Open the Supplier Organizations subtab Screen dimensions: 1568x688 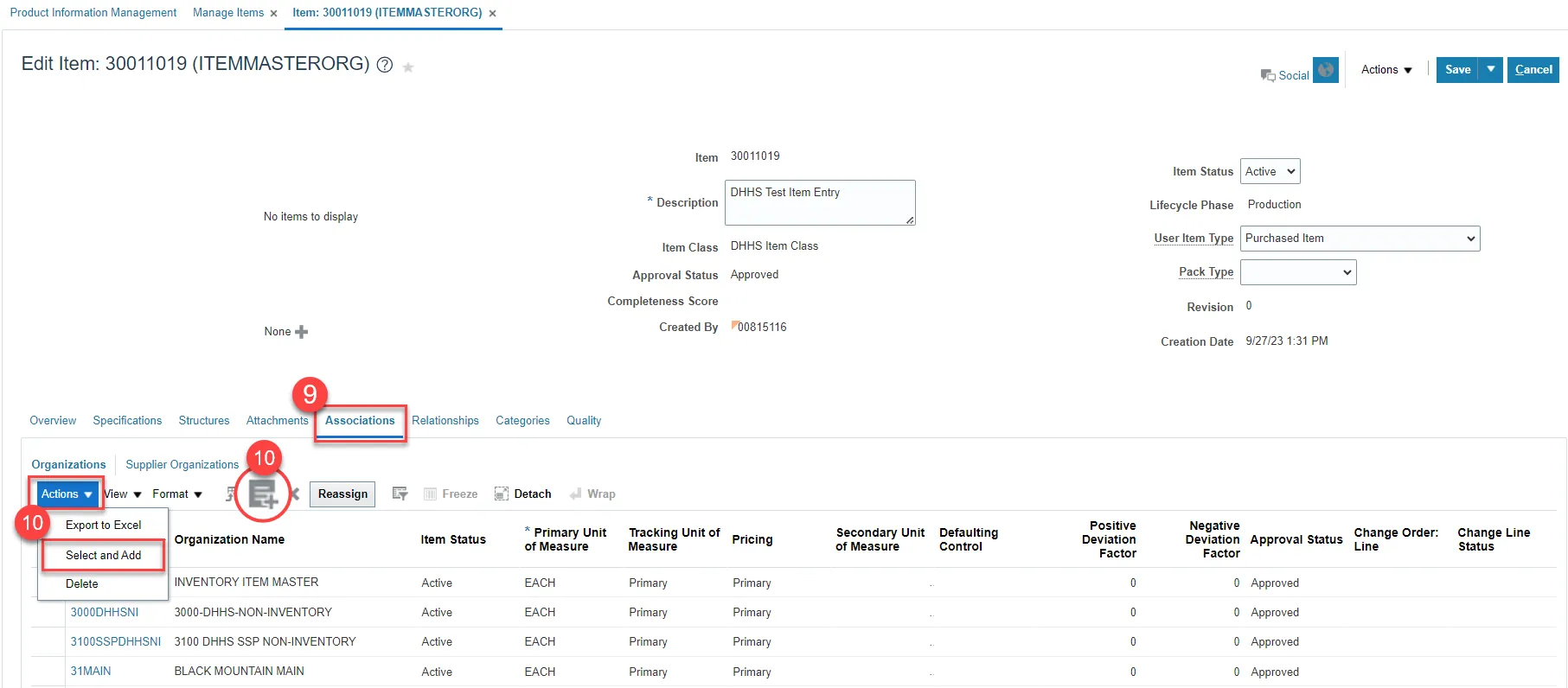point(182,464)
